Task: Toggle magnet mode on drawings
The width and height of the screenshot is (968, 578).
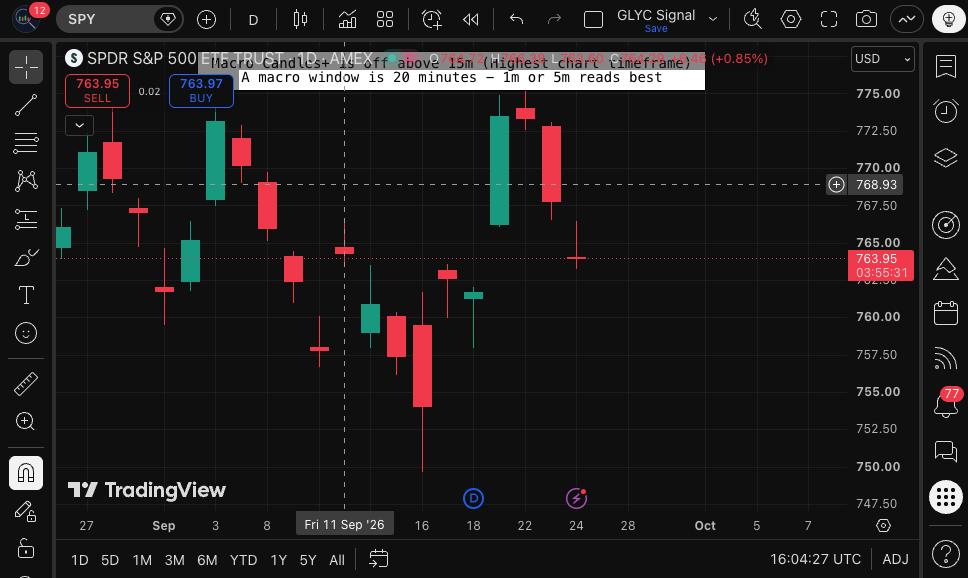Action: coord(26,473)
